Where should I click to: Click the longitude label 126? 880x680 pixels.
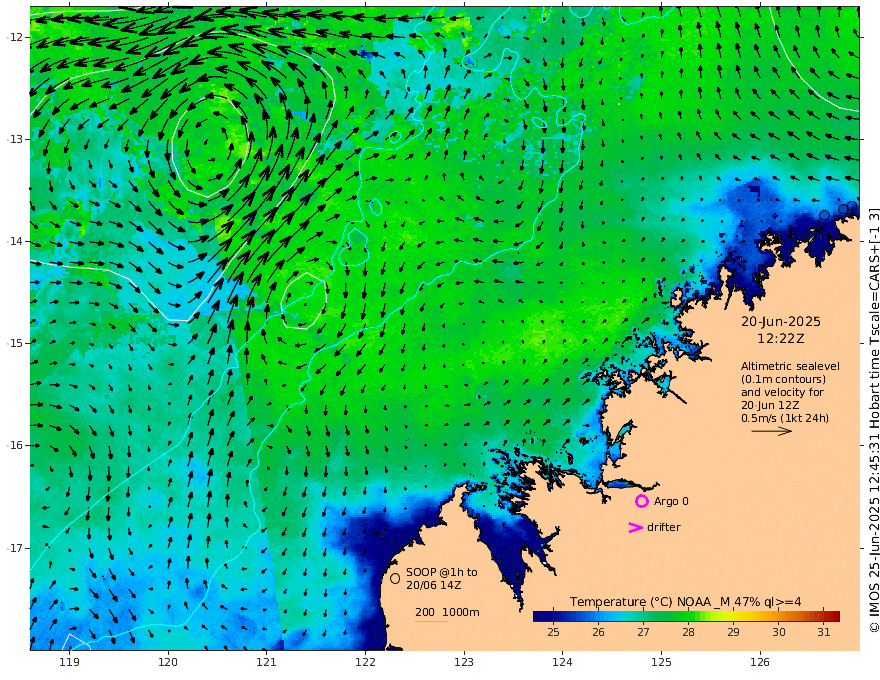click(x=760, y=663)
